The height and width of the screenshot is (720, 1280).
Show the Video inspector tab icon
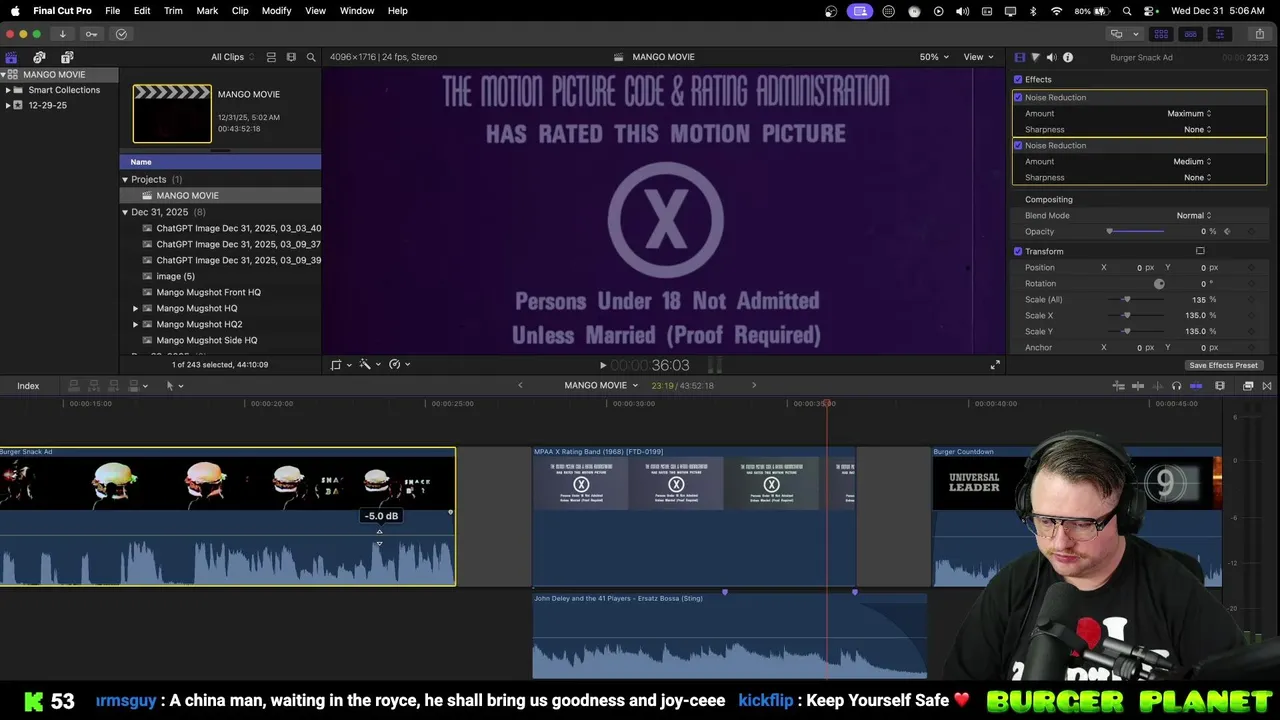click(x=1019, y=57)
